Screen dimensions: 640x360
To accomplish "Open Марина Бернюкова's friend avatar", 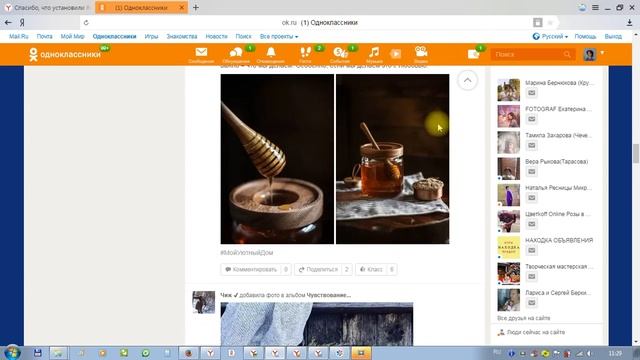I will coord(509,90).
